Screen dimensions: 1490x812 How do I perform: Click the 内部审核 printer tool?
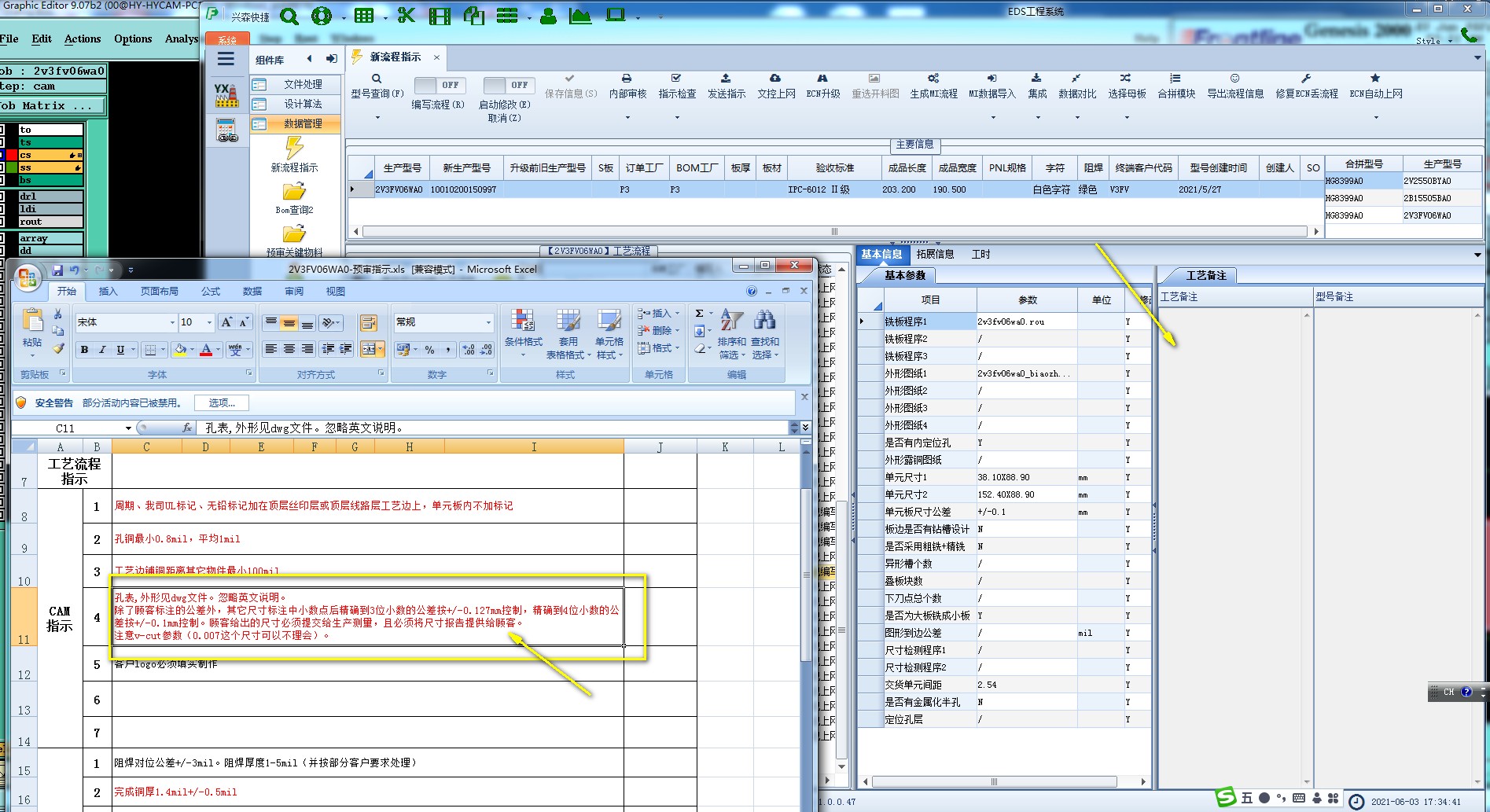click(x=627, y=86)
